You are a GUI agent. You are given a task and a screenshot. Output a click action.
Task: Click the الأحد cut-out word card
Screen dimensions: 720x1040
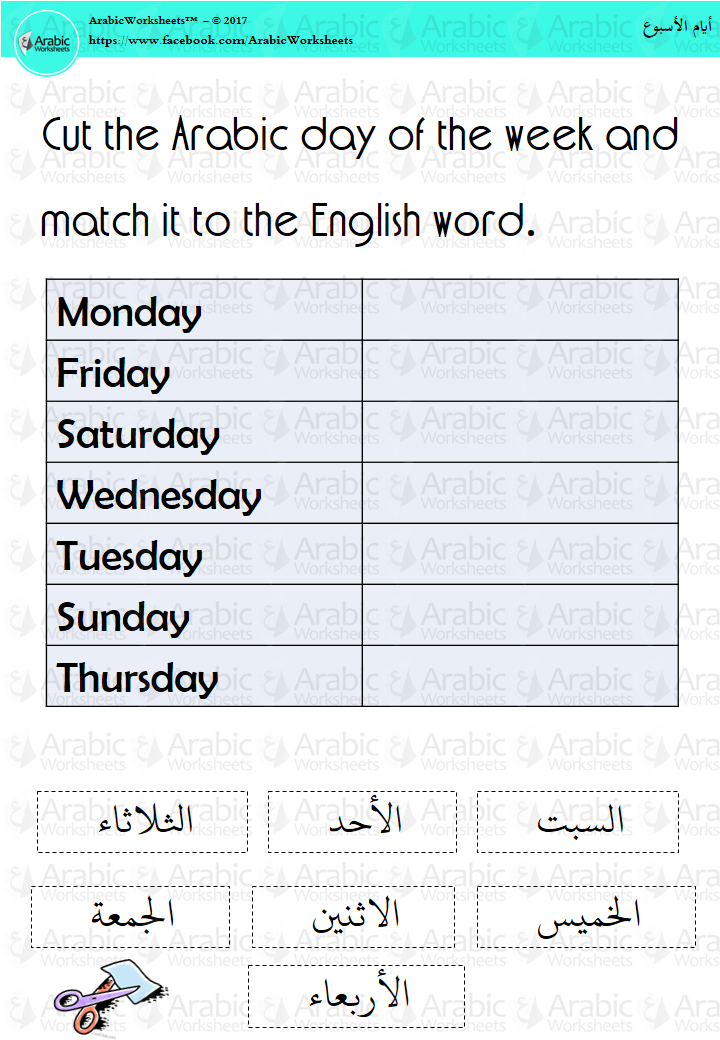point(363,822)
